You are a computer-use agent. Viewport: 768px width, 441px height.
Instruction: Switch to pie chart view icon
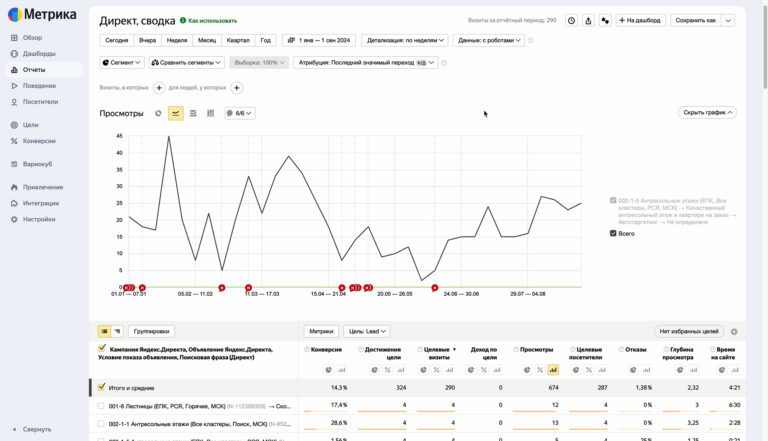(x=158, y=113)
